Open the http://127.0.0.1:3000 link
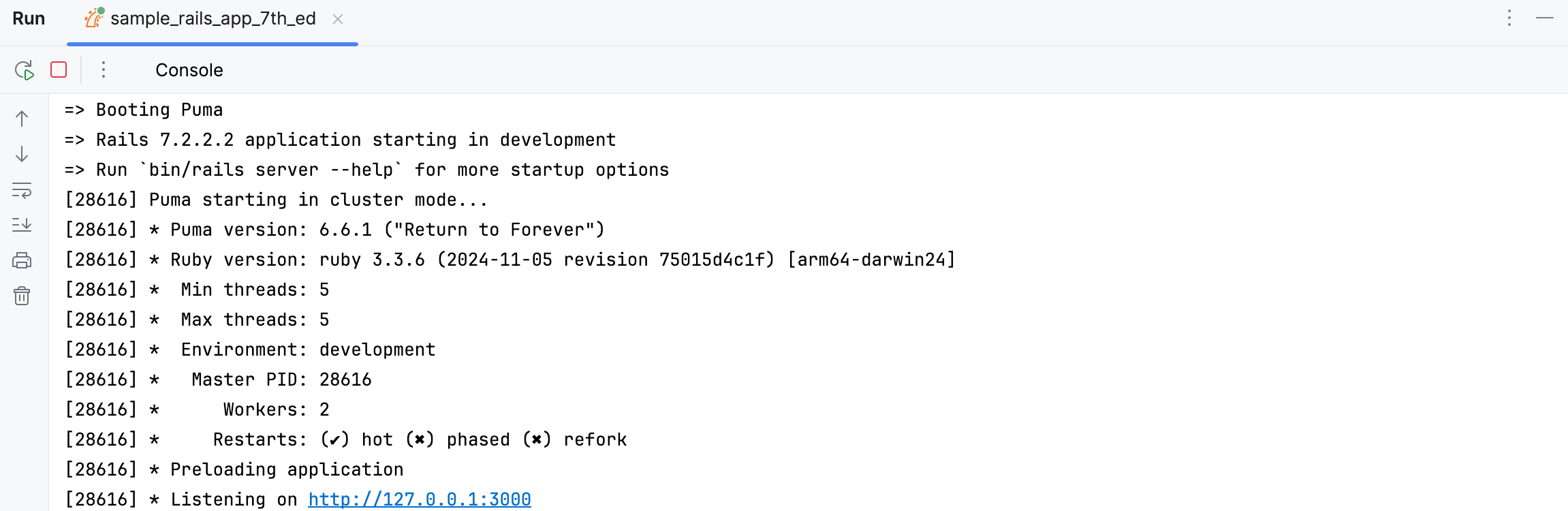The height and width of the screenshot is (511, 1568). tap(419, 499)
